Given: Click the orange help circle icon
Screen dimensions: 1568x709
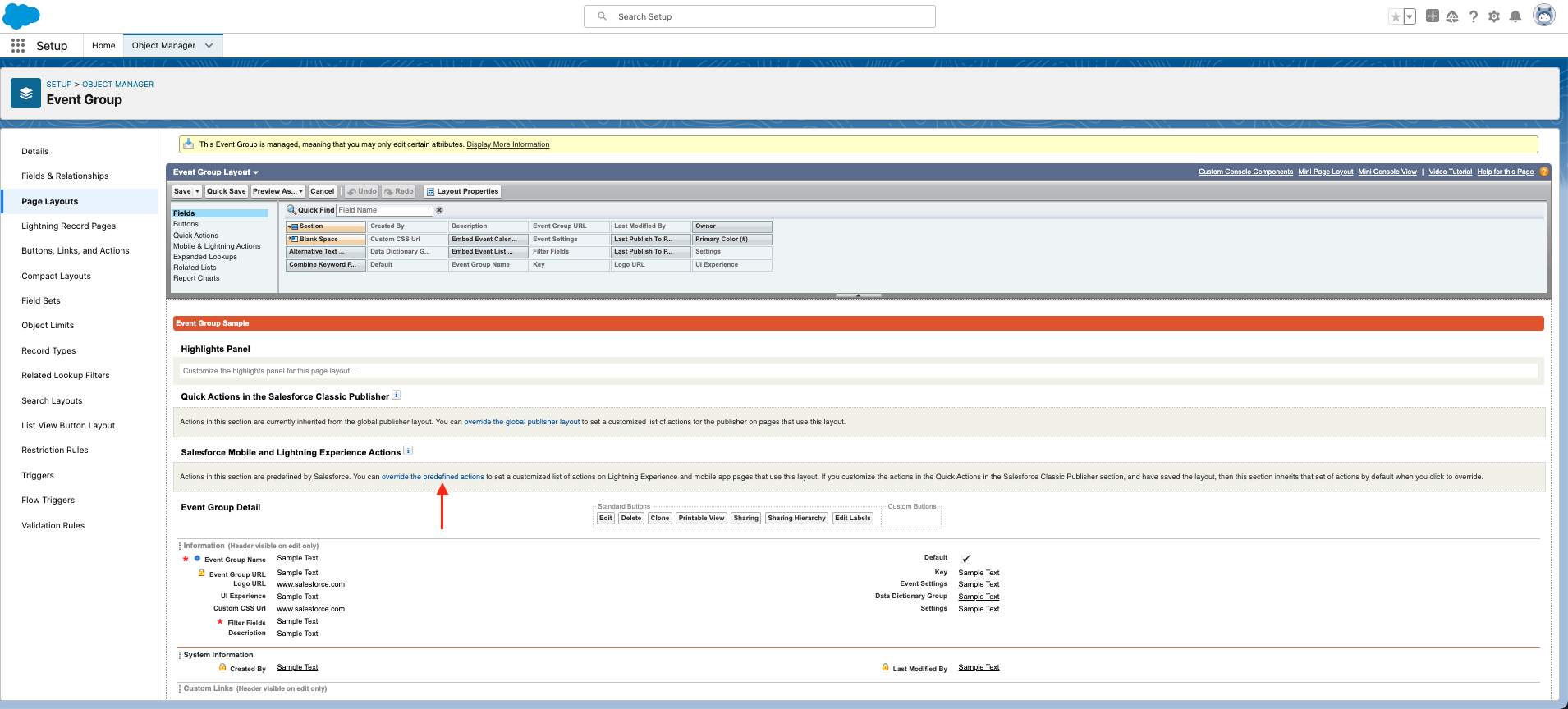Looking at the screenshot, I should [1543, 172].
